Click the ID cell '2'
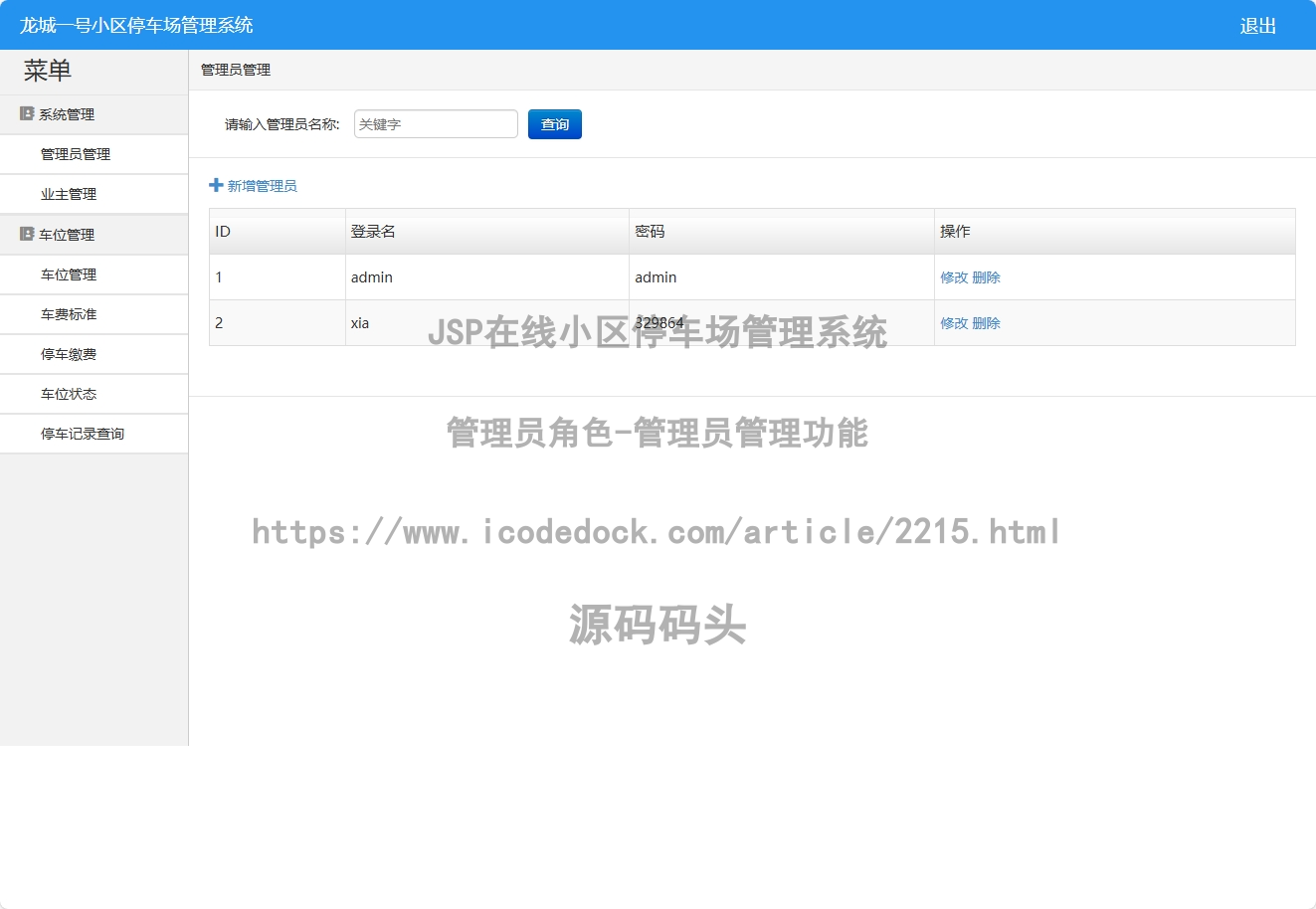This screenshot has width=1316, height=909. [277, 323]
